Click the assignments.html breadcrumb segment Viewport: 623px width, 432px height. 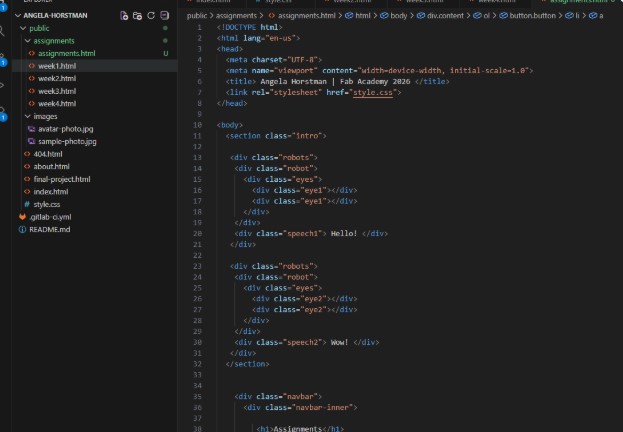coord(307,15)
